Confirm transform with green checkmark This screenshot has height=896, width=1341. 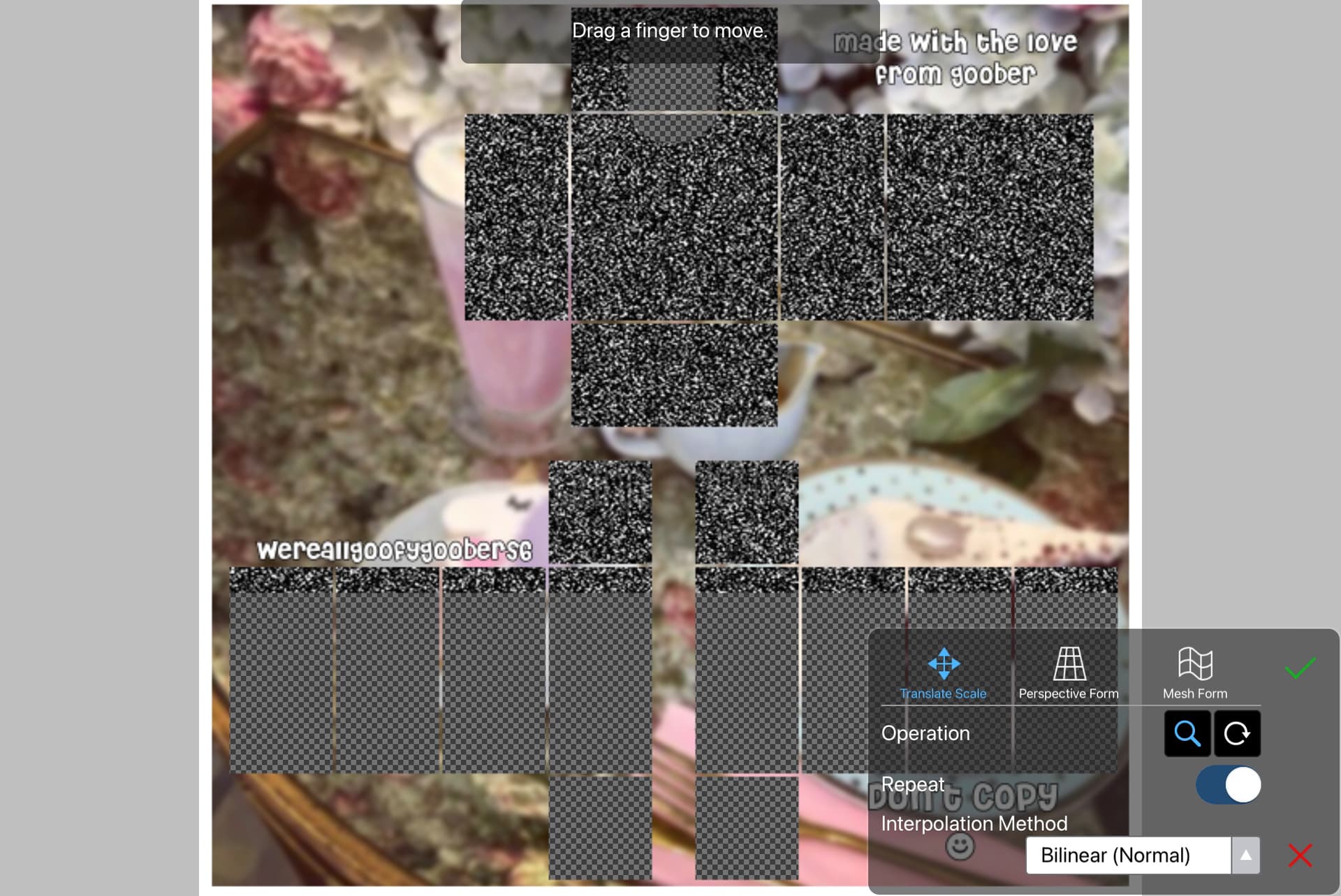(x=1300, y=668)
